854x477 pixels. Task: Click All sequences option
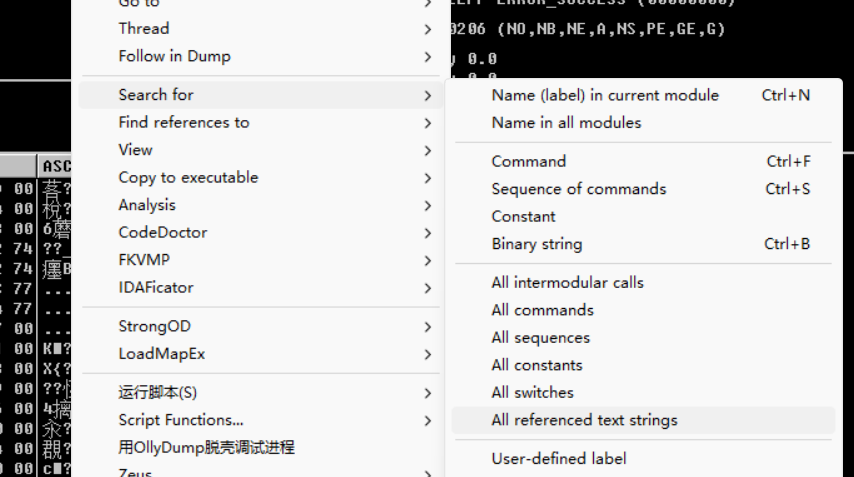pos(540,338)
